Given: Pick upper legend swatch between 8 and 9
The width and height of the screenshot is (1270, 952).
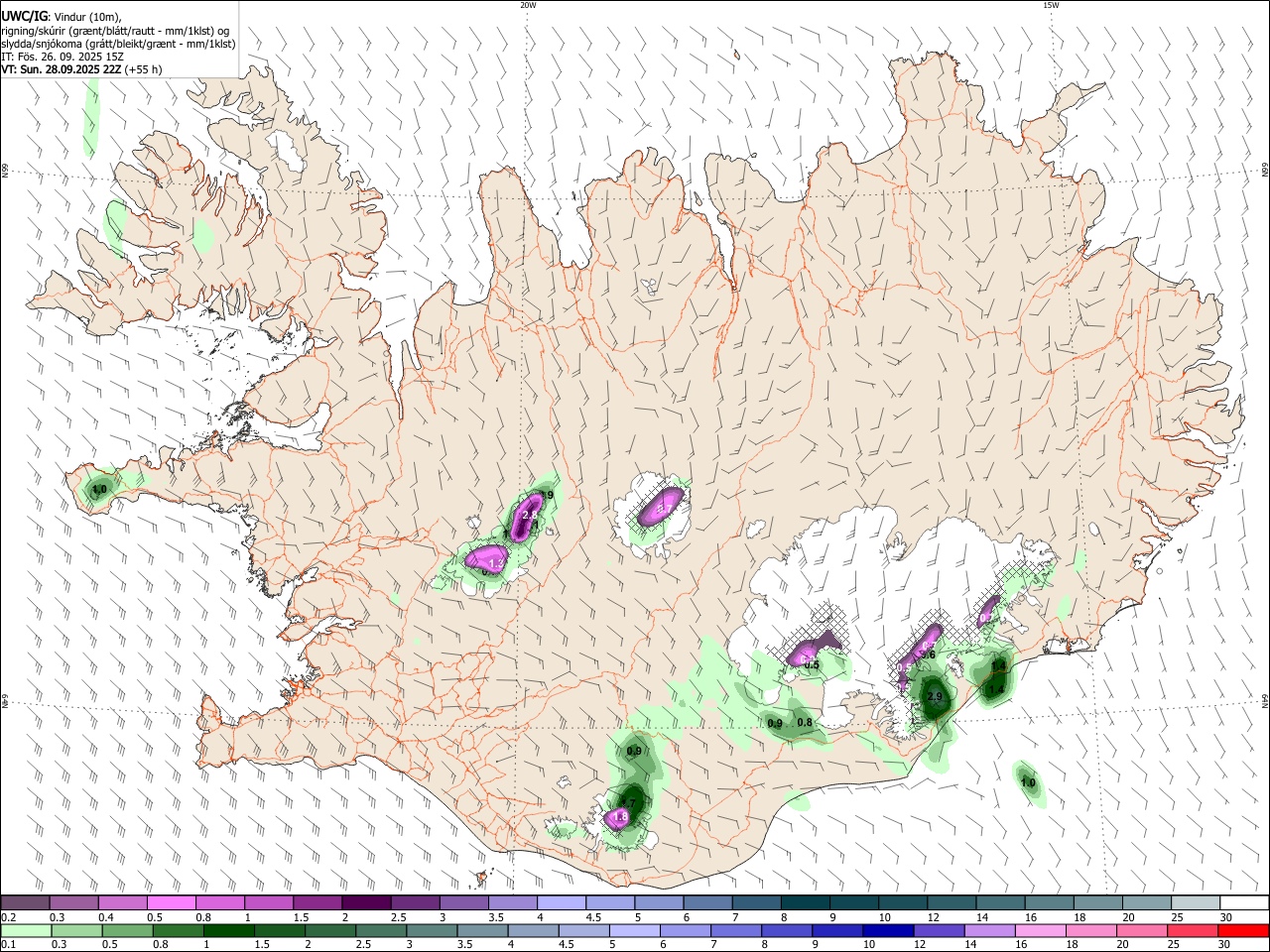Looking at the screenshot, I should 805,903.
